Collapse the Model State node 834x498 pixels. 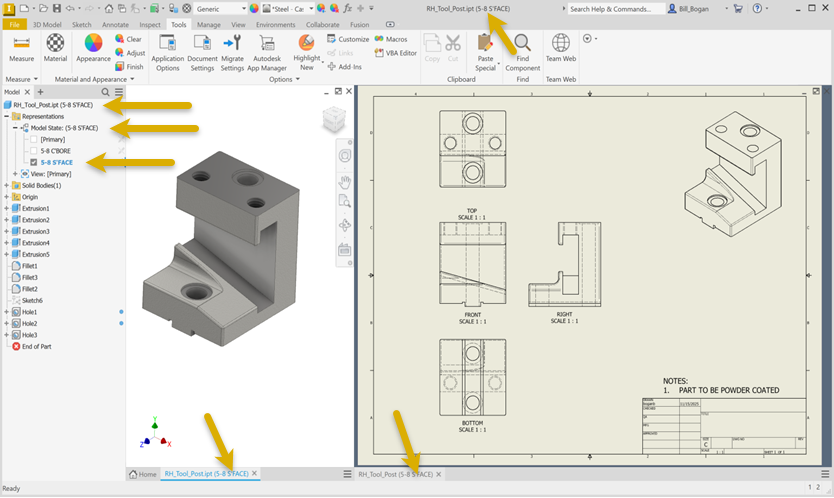15,128
